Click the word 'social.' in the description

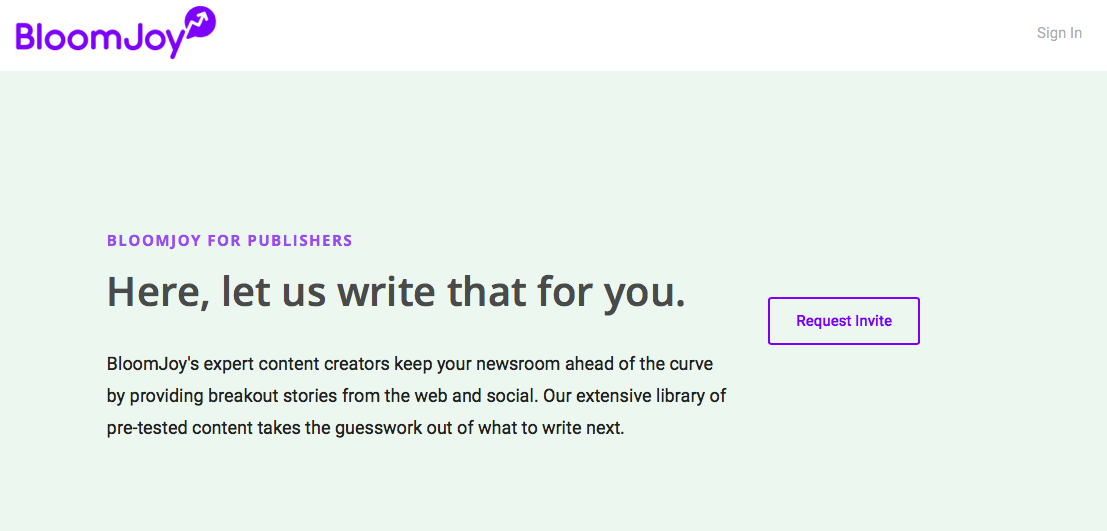[512, 397]
